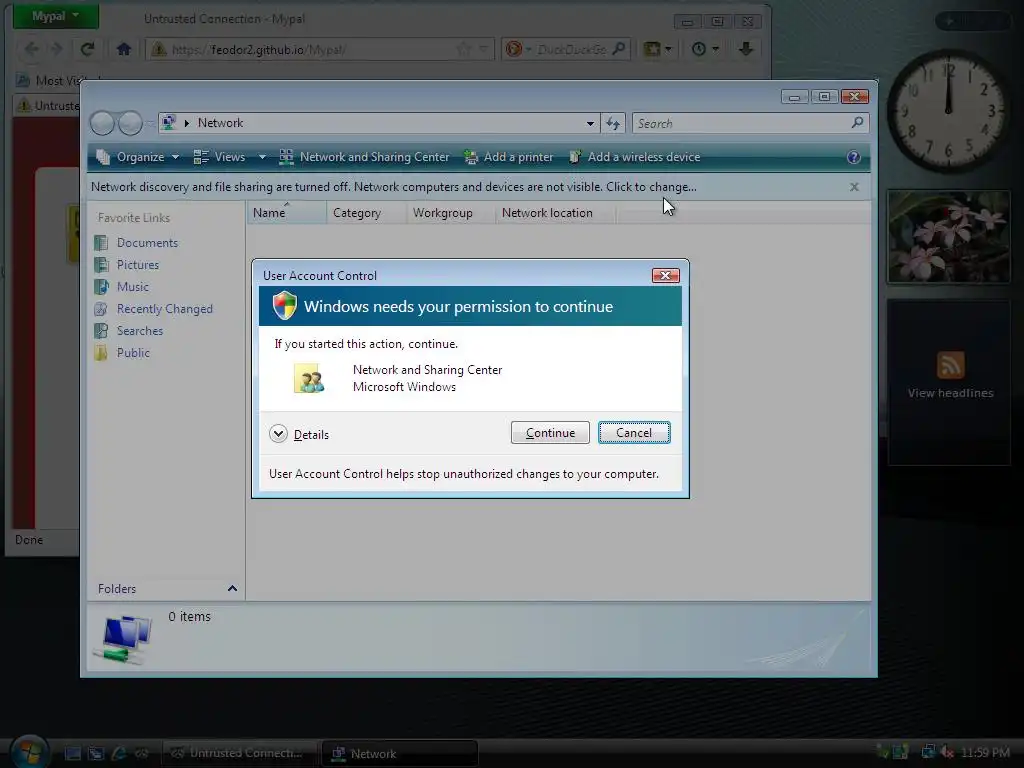Click Add a printer in toolbar

click(x=509, y=157)
